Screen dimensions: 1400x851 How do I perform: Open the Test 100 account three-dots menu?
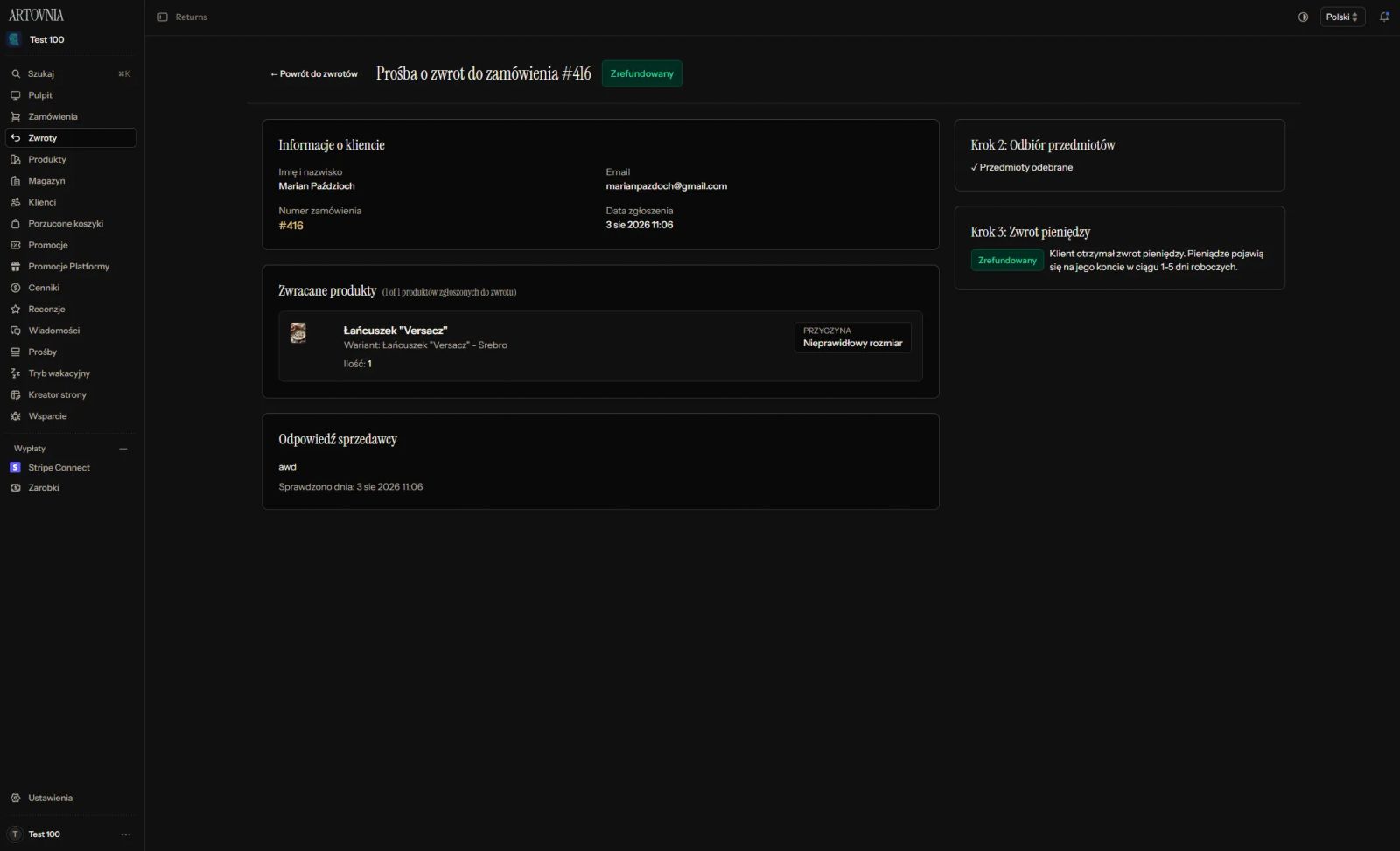coord(125,834)
